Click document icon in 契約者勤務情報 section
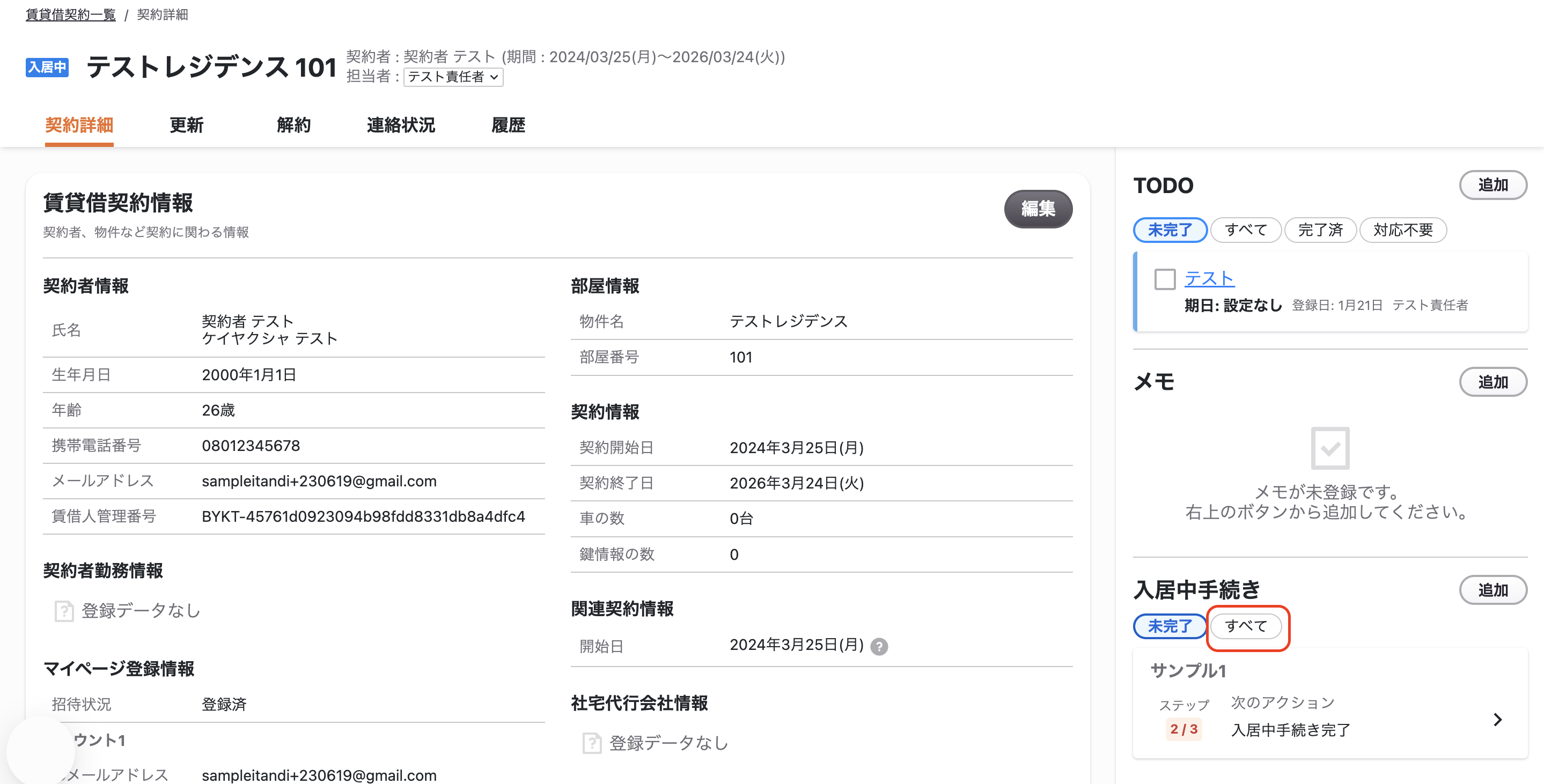The image size is (1544, 784). click(x=63, y=611)
